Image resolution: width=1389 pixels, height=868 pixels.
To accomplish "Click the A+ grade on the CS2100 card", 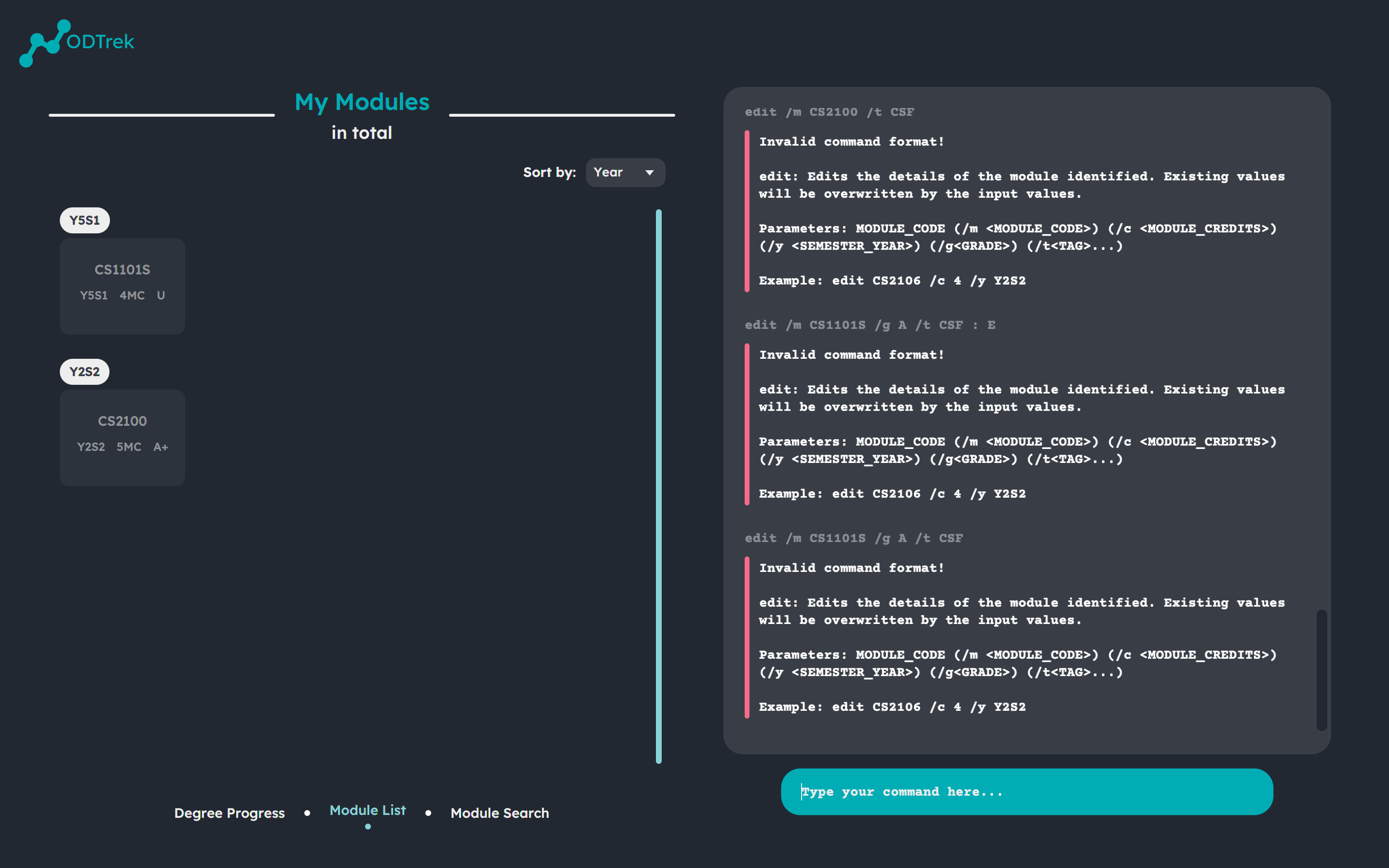I will [x=161, y=447].
